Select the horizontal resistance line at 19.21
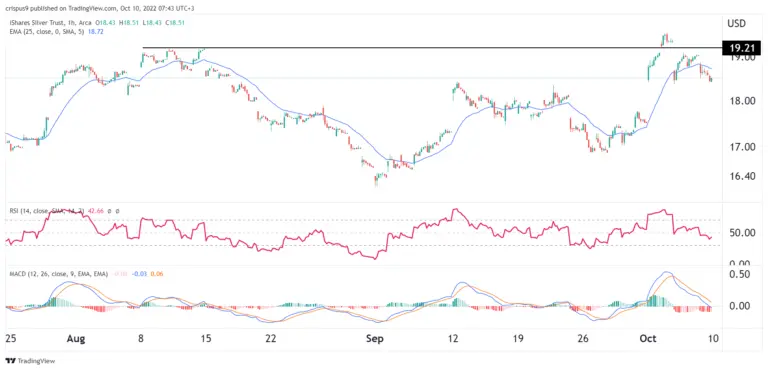Screen dimensions: 768x370 click(431, 48)
